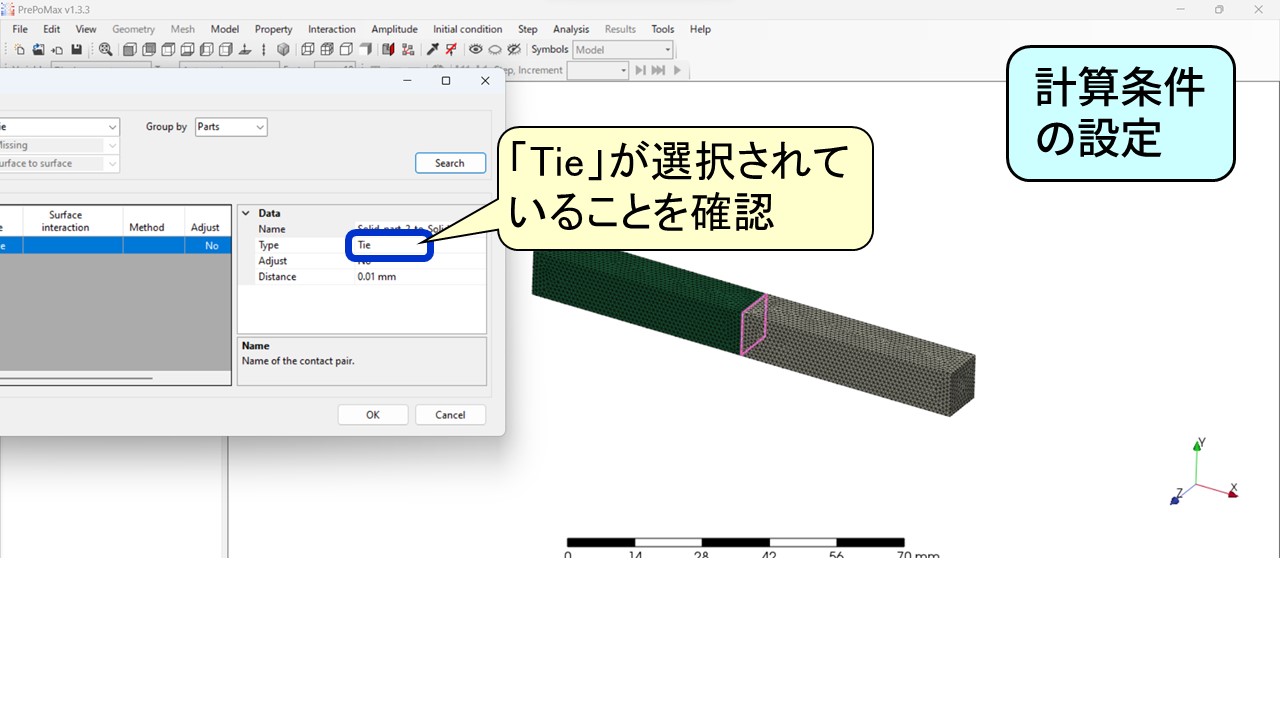Open the Tools menu
1280x720 pixels.
click(663, 29)
